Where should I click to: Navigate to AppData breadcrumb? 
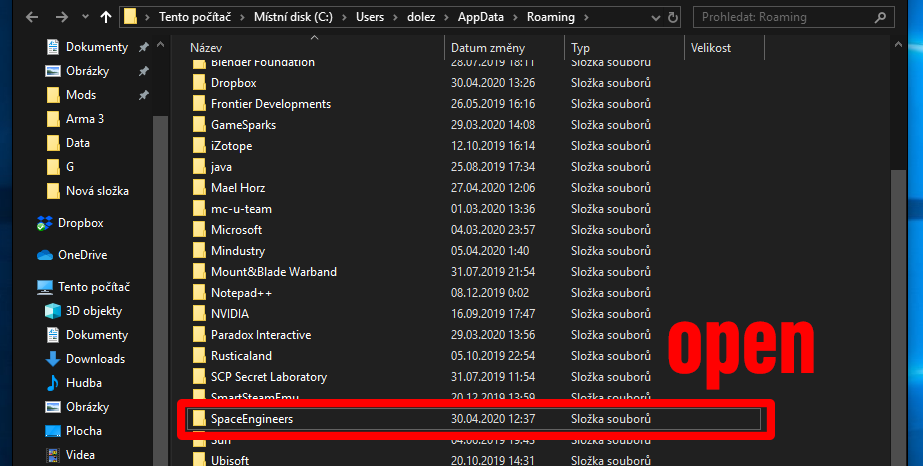click(x=481, y=17)
